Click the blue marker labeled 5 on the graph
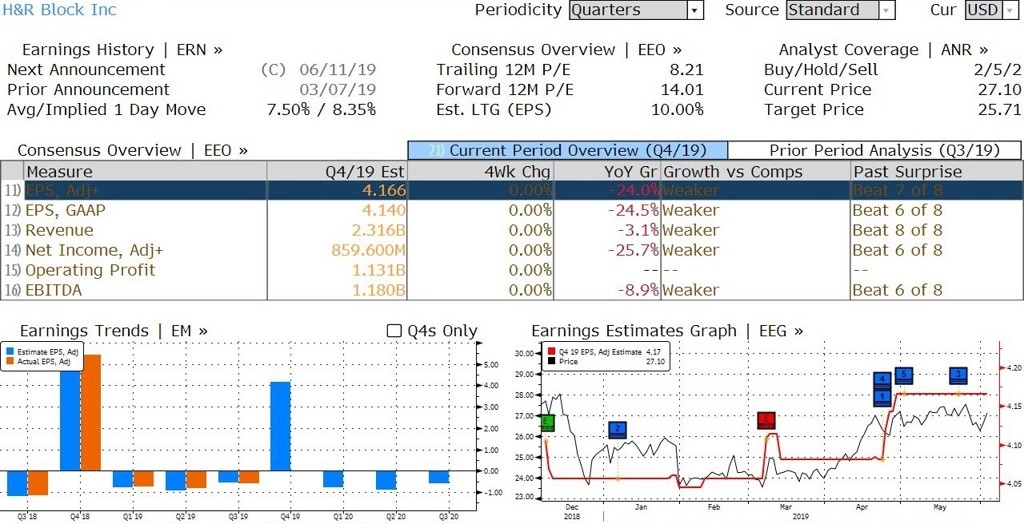The height and width of the screenshot is (524, 1024). coord(903,376)
